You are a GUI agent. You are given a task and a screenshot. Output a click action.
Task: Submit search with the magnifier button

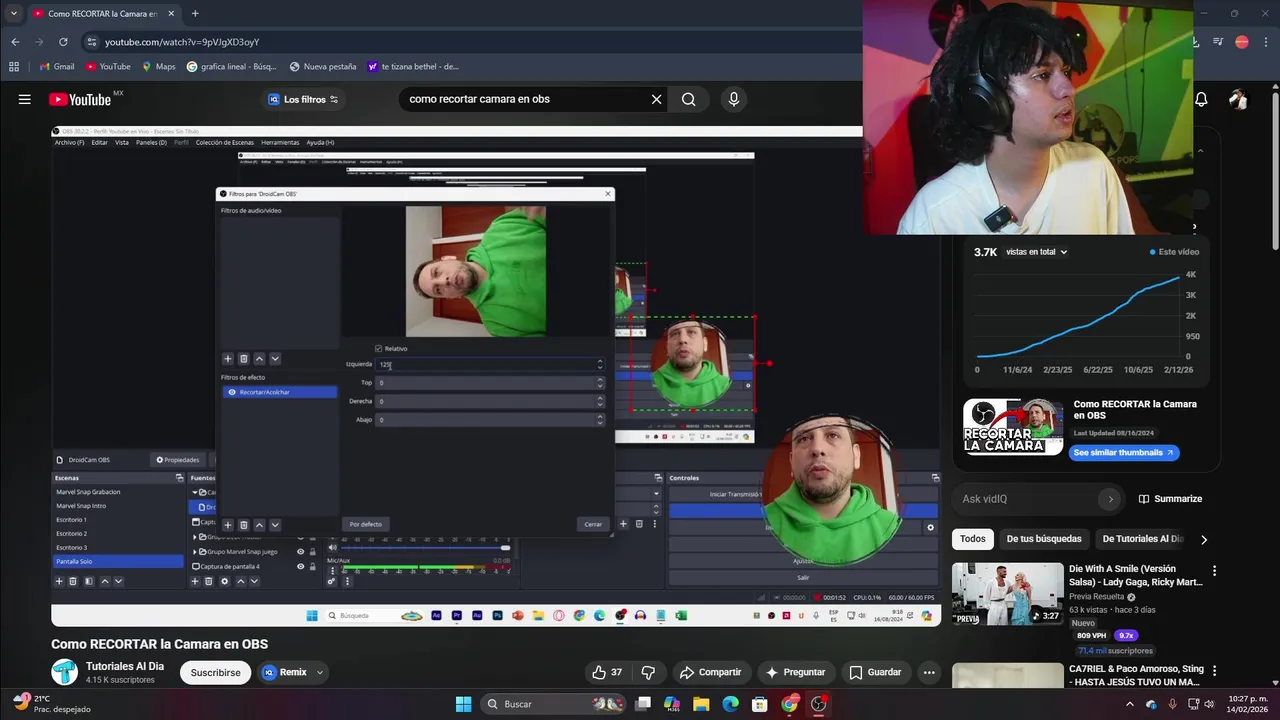click(x=689, y=99)
